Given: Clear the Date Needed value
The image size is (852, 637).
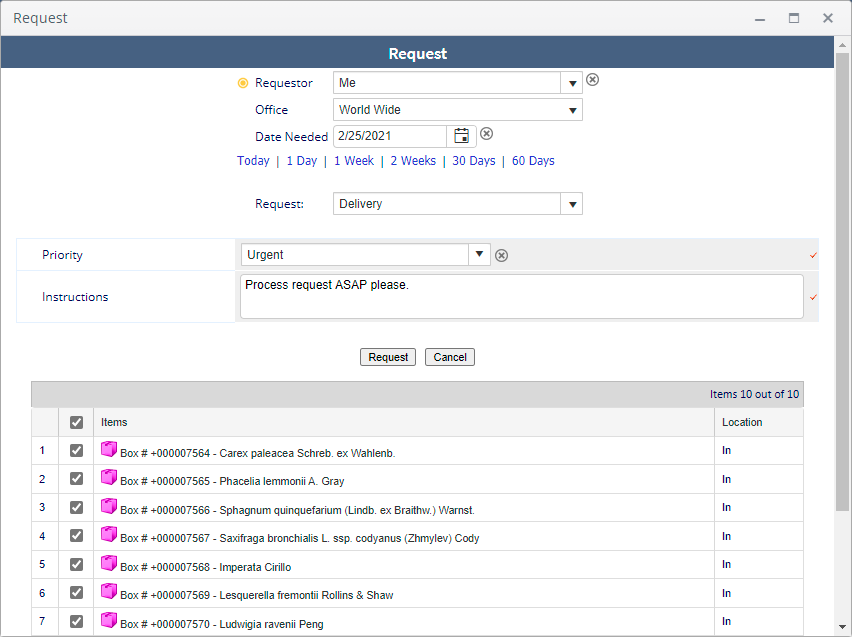Looking at the screenshot, I should coord(486,134).
